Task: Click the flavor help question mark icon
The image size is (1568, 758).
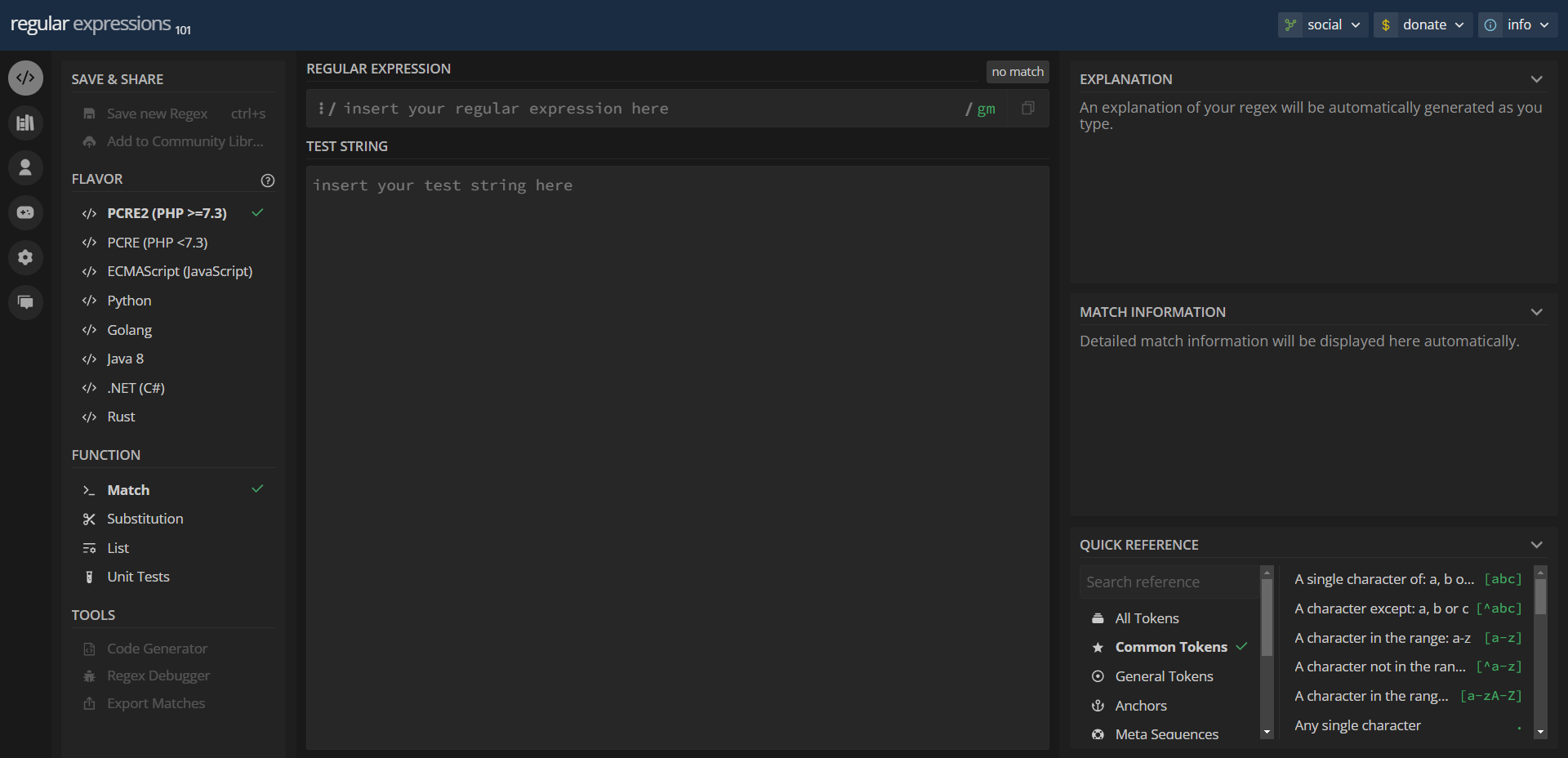Action: click(268, 181)
